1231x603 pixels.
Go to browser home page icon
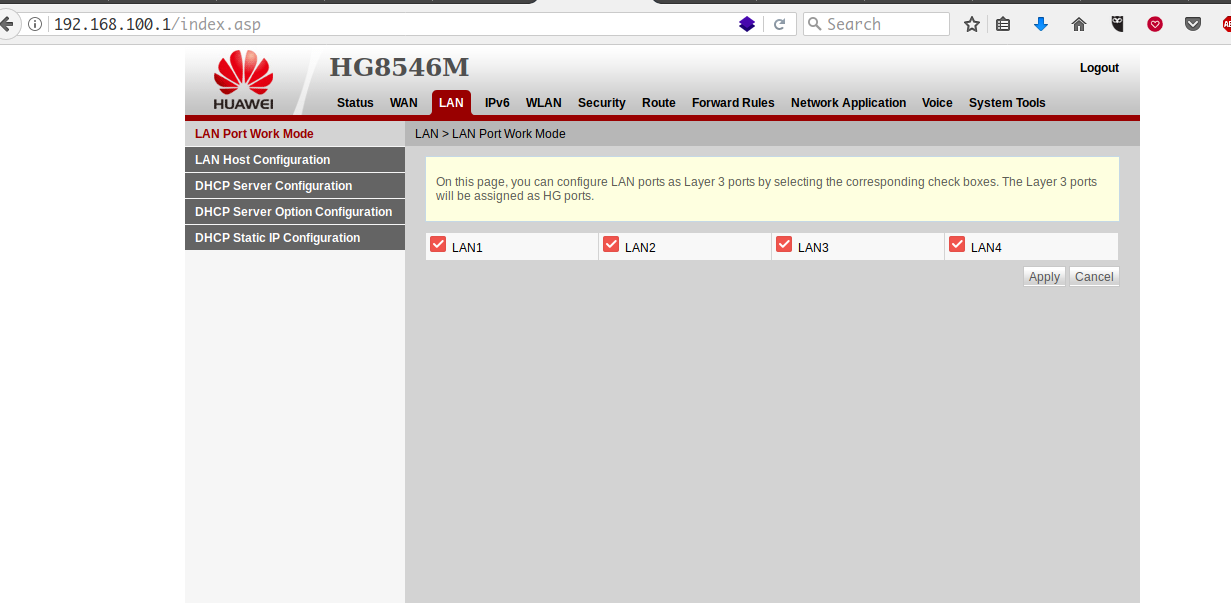(x=1078, y=24)
